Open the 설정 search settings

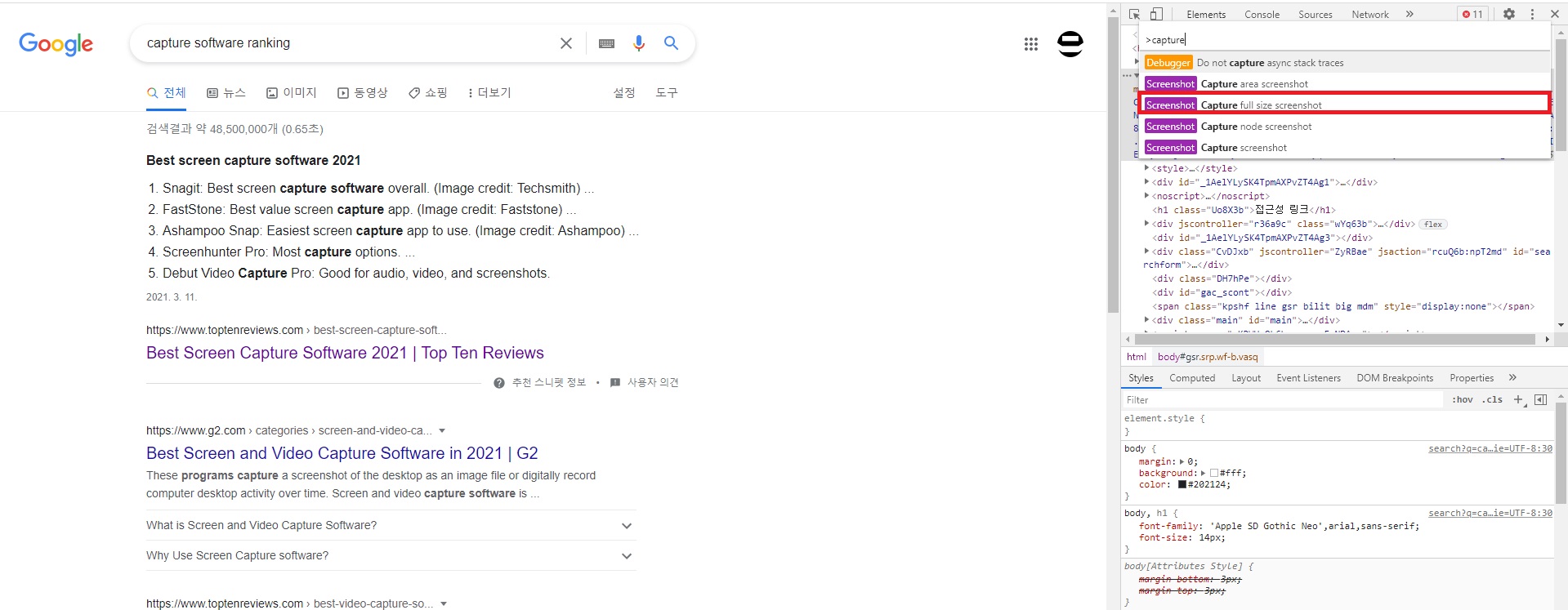tap(624, 93)
